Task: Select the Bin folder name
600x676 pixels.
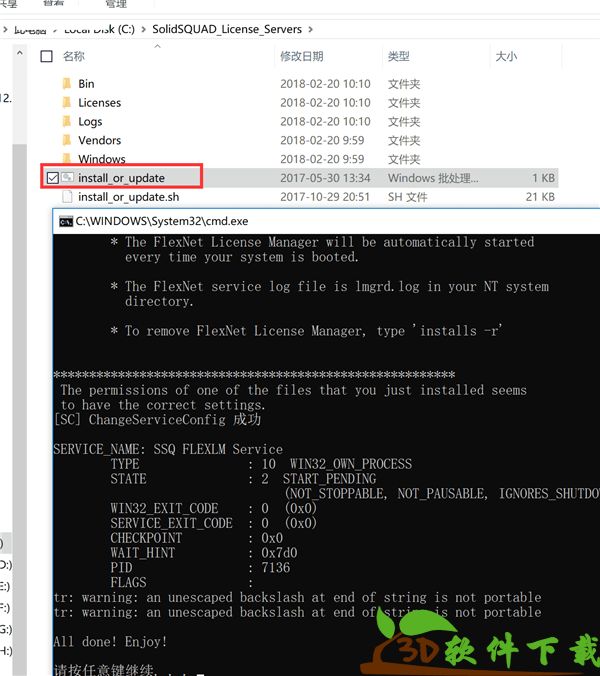Action: click(86, 84)
